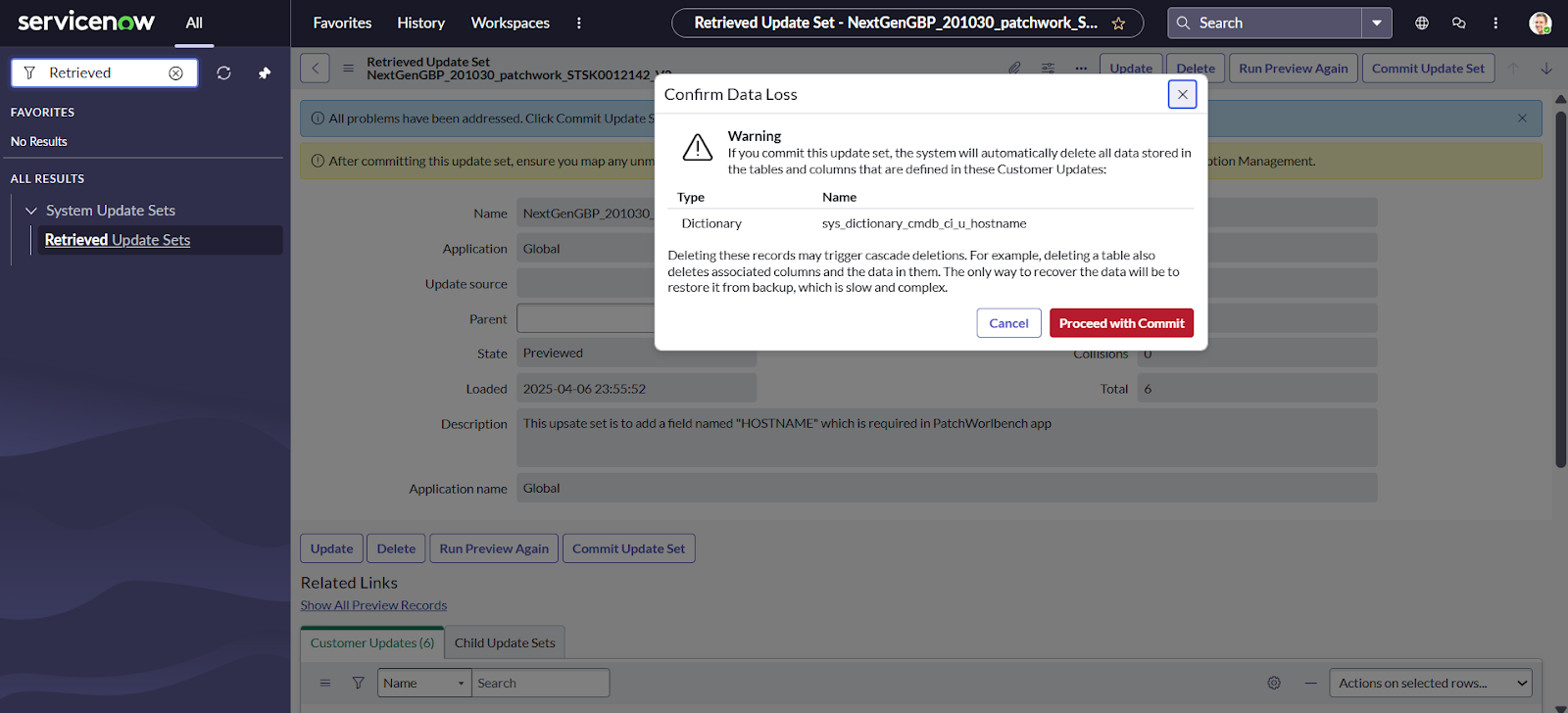
Task: Clear the Retrieved filter text
Action: pos(175,73)
